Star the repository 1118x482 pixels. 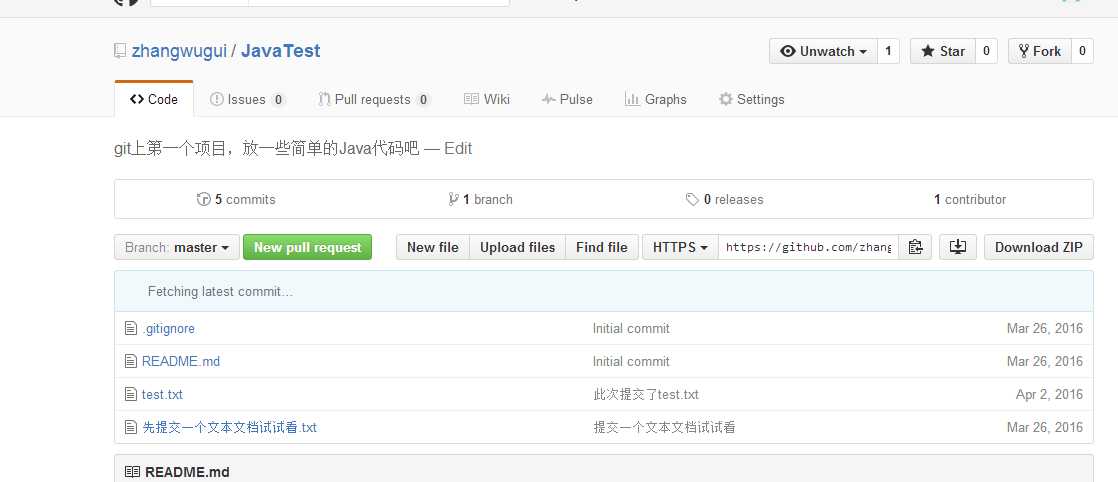[x=942, y=51]
